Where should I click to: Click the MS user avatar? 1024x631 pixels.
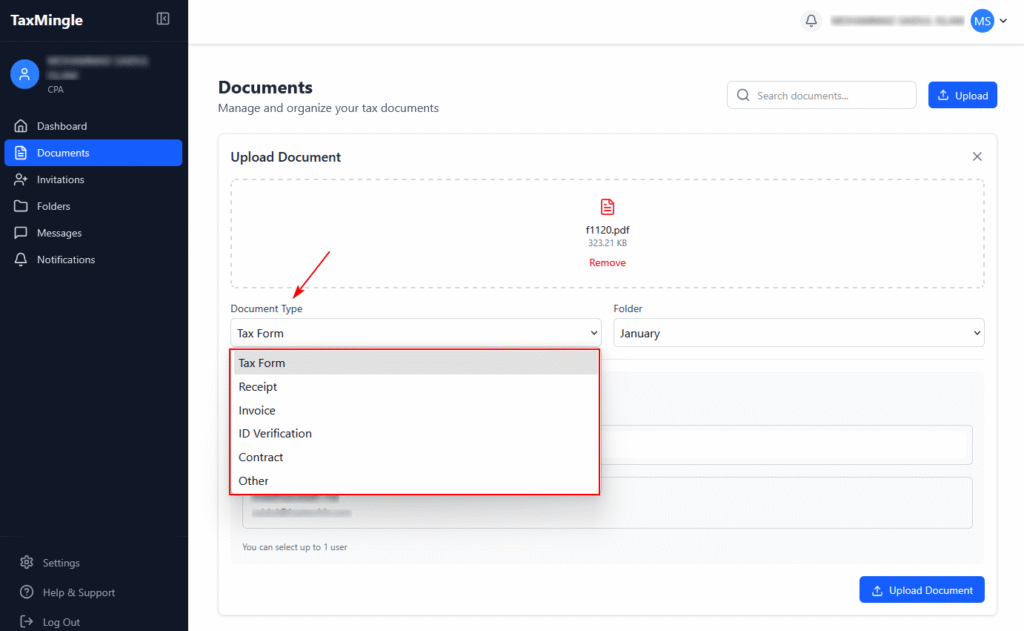coord(982,20)
